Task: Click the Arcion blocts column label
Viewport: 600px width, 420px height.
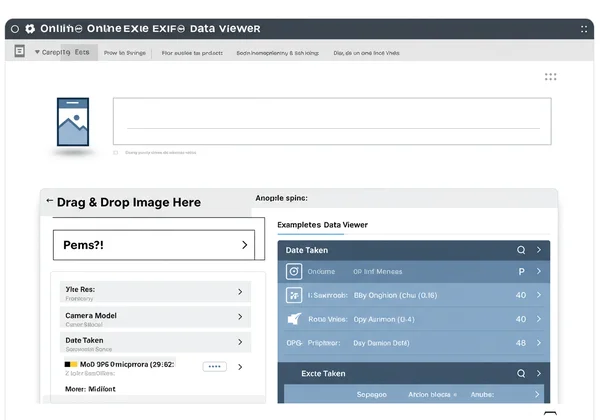Action: coord(429,394)
